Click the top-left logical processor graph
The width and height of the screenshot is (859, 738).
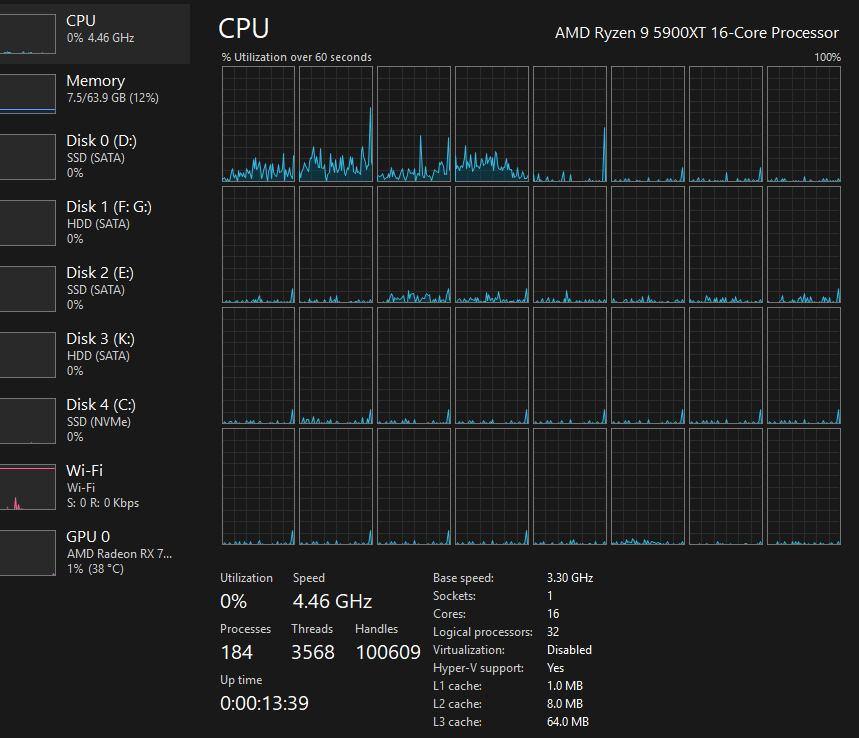pos(258,125)
